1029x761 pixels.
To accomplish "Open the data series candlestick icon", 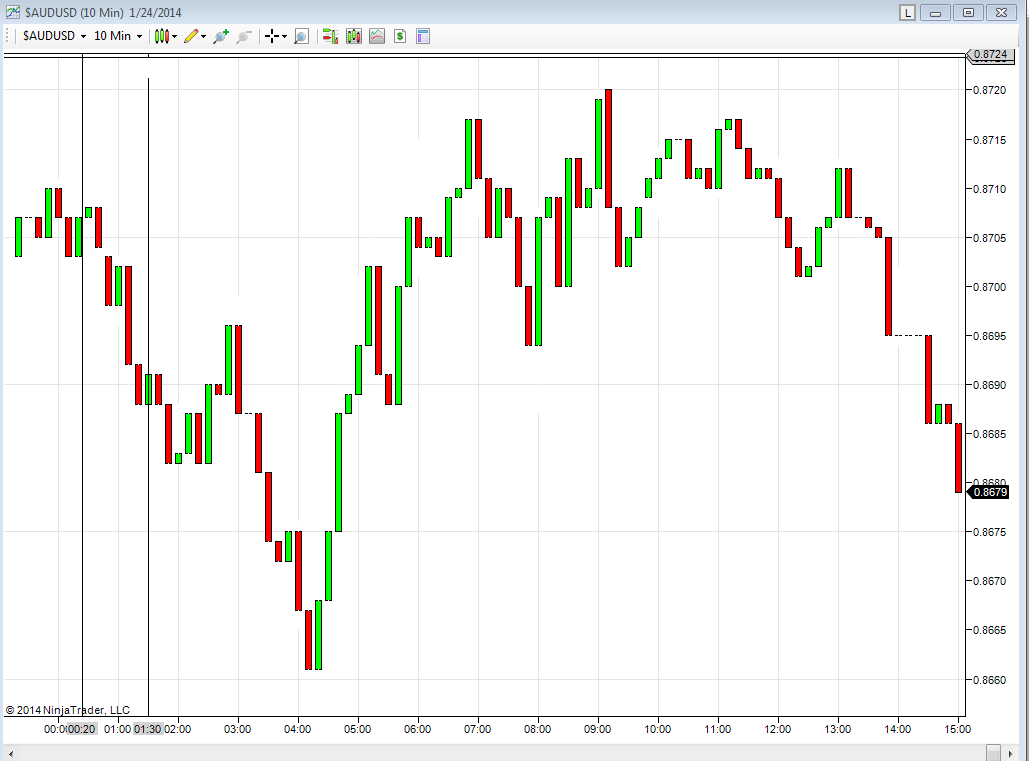I will (x=354, y=36).
